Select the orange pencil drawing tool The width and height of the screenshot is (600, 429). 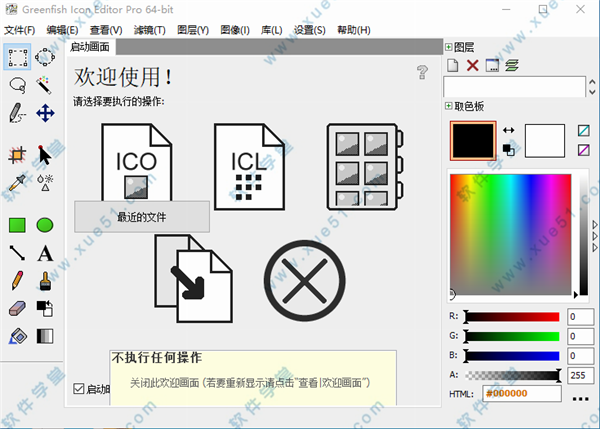(17, 281)
